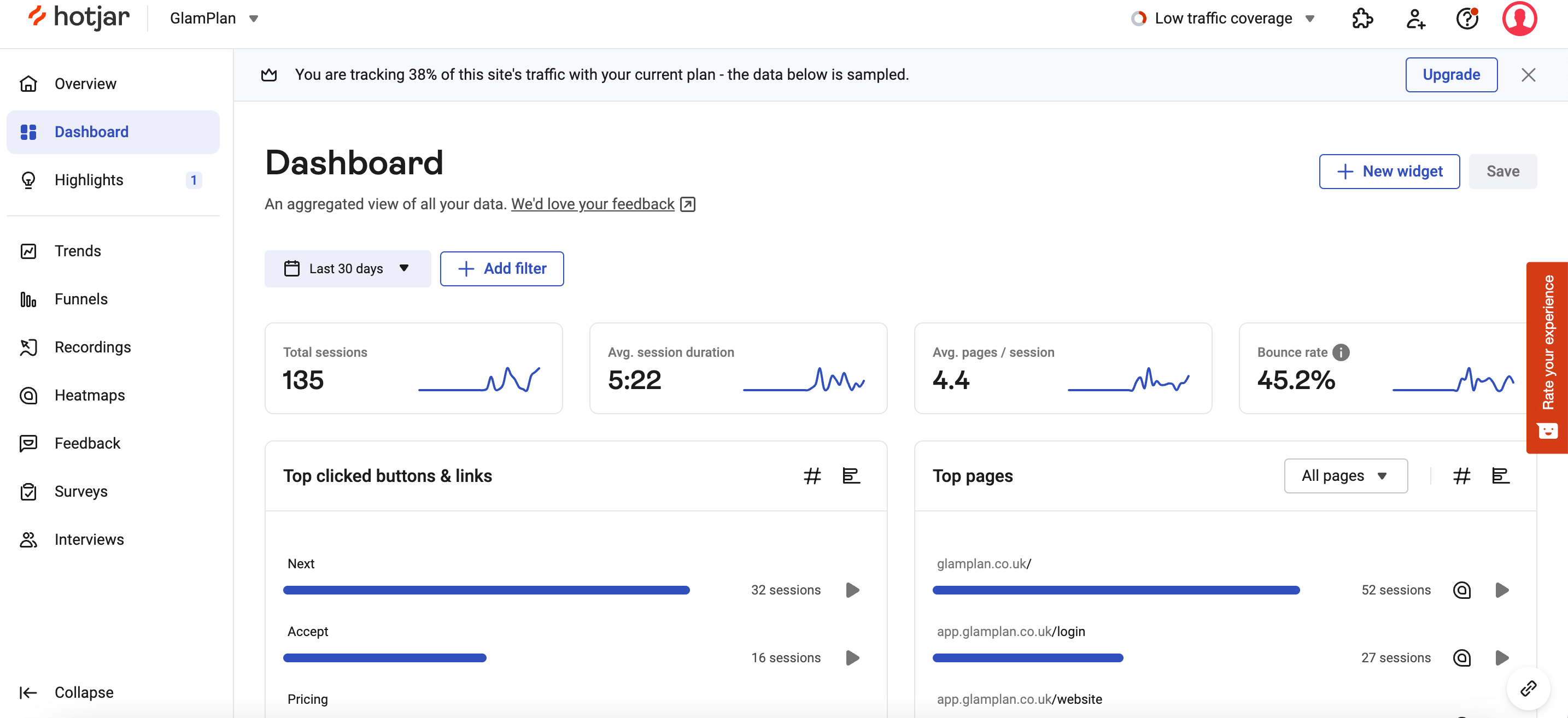This screenshot has width=1568, height=718.
Task: Click the Bounce rate info icon
Action: 1341,352
